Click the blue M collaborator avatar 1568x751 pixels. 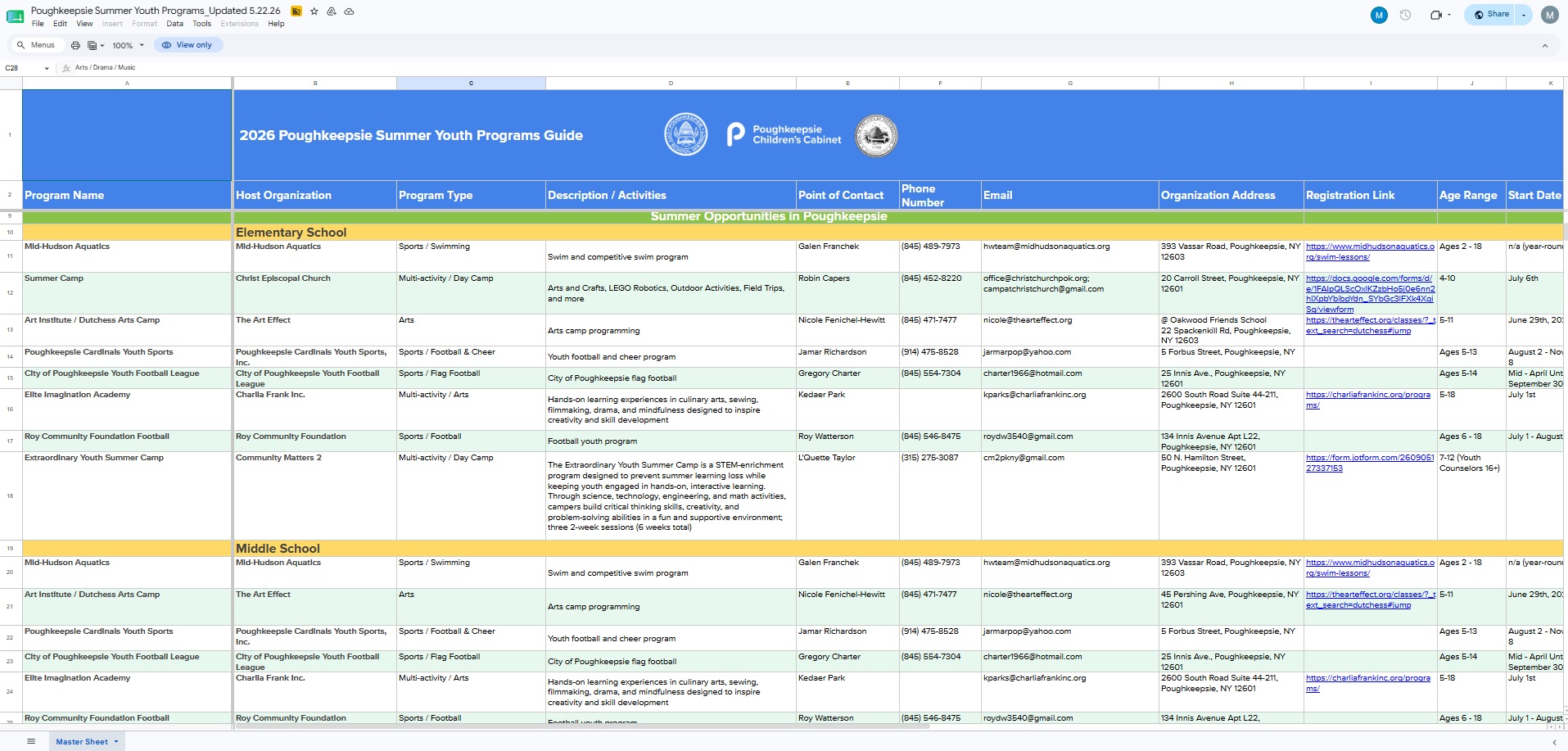point(1379,15)
